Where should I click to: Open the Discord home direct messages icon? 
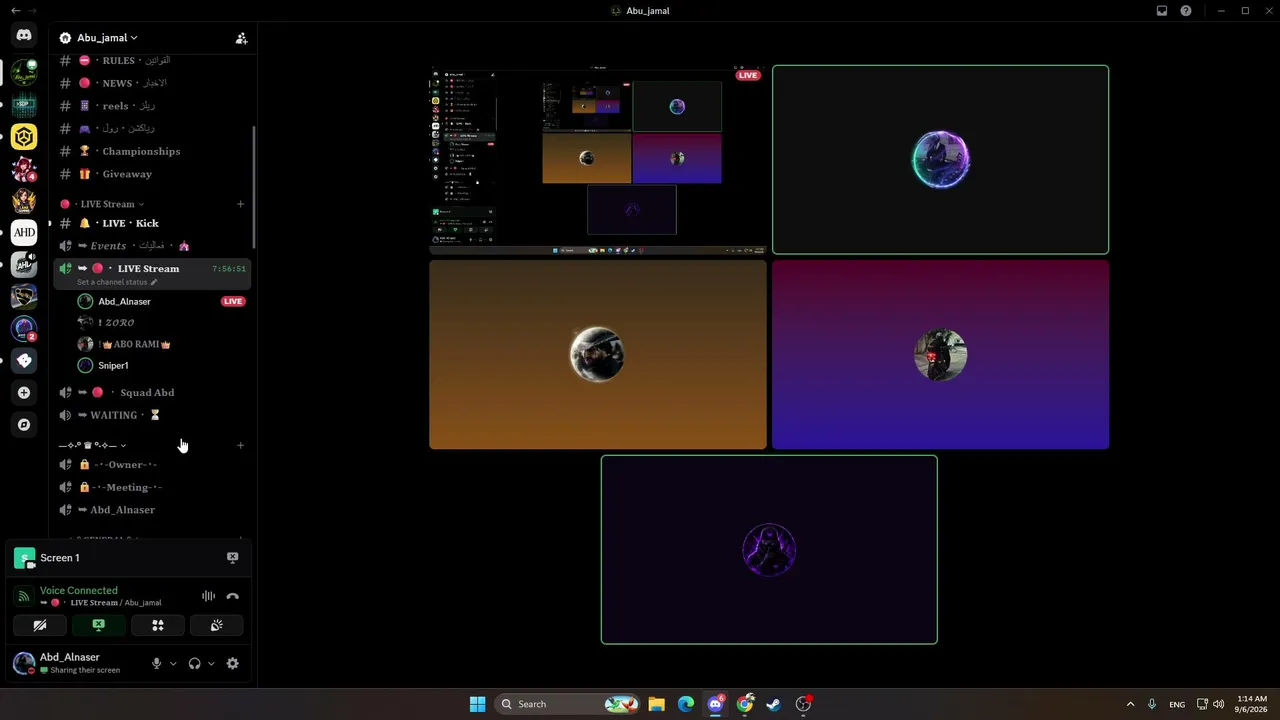coord(24,35)
